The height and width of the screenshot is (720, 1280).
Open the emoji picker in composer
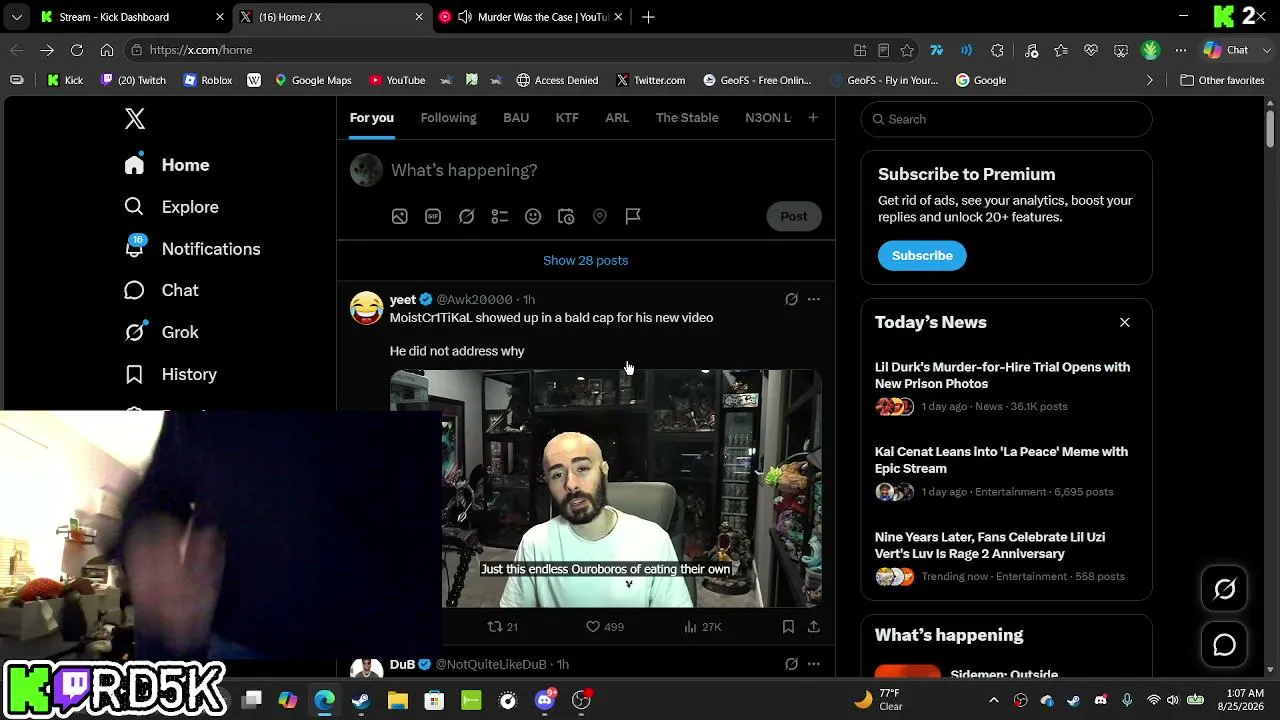pyautogui.click(x=533, y=216)
